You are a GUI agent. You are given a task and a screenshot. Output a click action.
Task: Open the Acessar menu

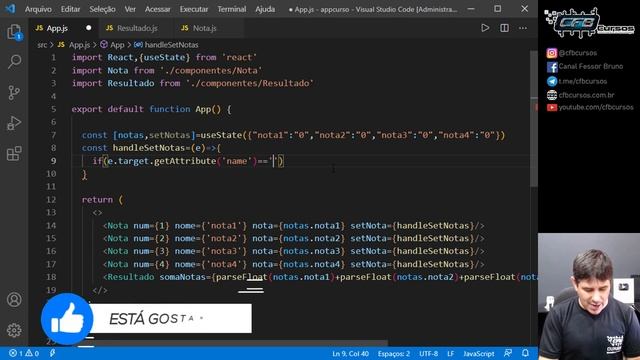click(157, 9)
